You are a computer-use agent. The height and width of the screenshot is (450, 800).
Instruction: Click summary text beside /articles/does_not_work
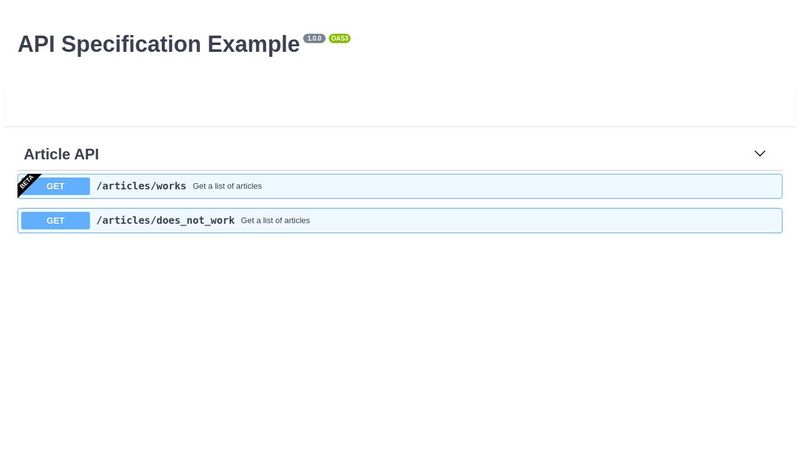tap(275, 220)
